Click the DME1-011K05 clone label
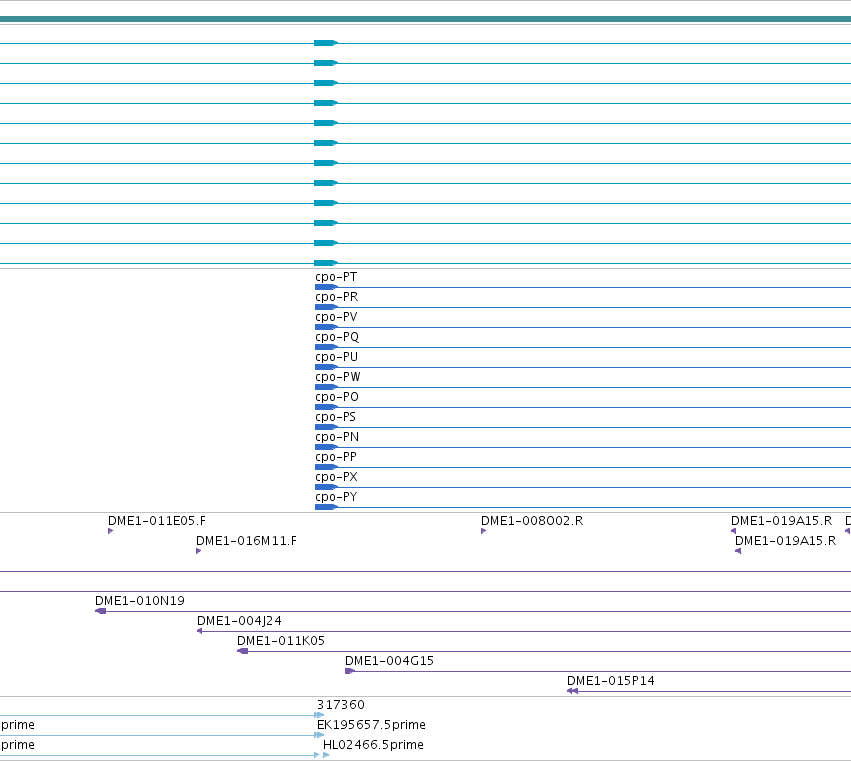Viewport: 851px width, 761px height. click(281, 641)
